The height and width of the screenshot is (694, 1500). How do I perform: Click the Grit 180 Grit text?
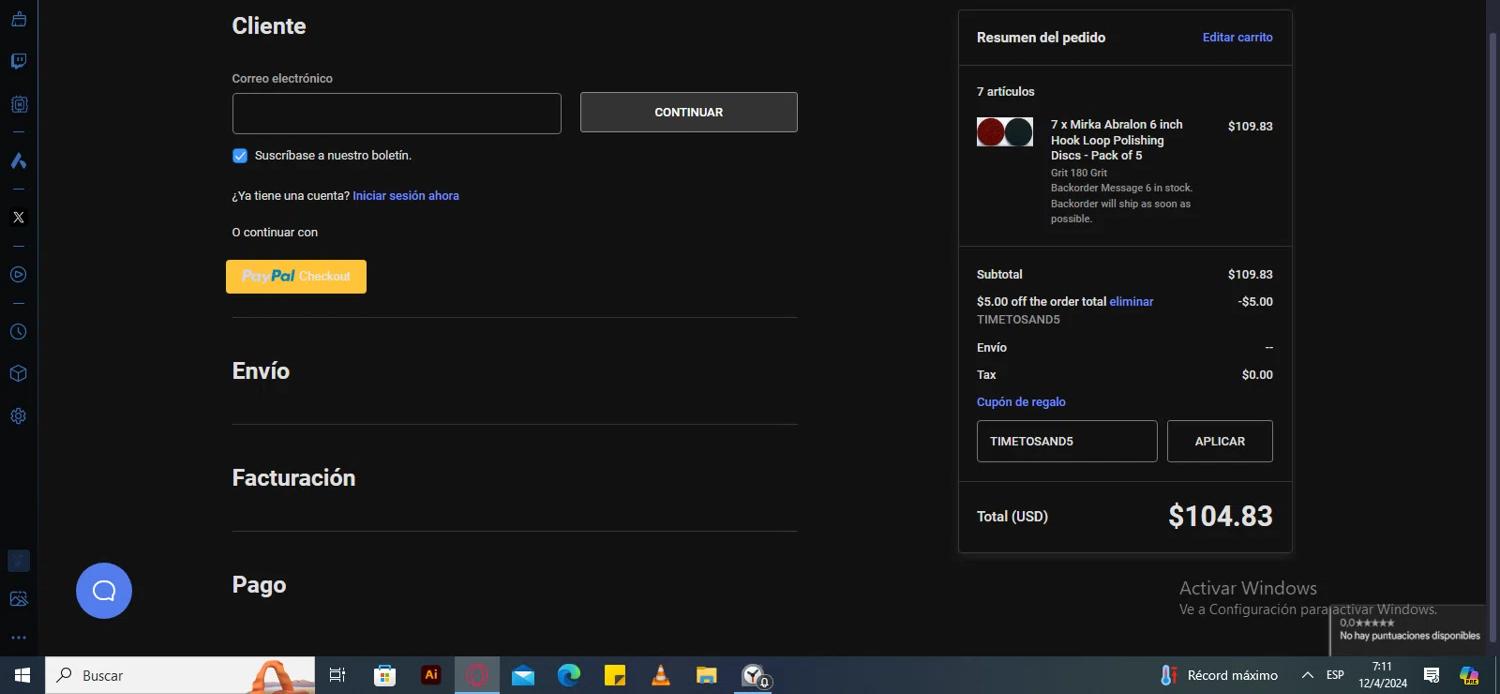pos(1079,173)
